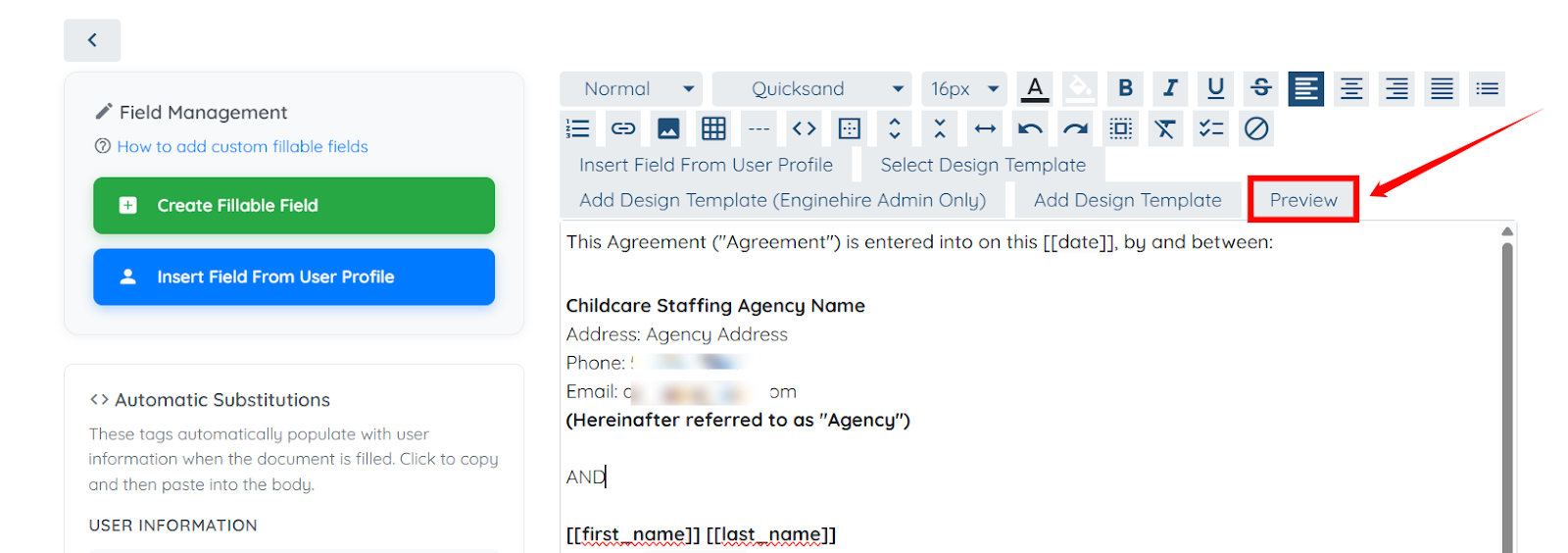Apply strikethrough to text
Viewport: 1568px width, 553px height.
(1260, 88)
